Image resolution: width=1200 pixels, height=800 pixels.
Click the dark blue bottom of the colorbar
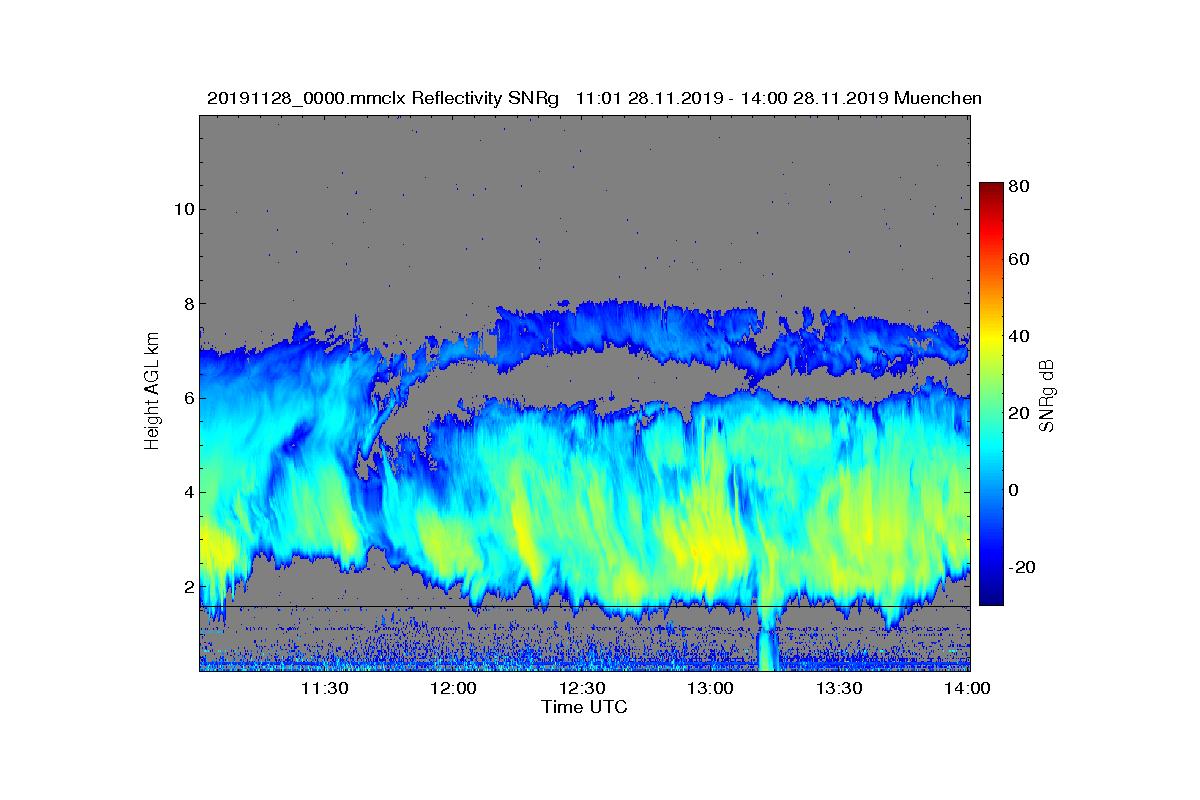990,597
